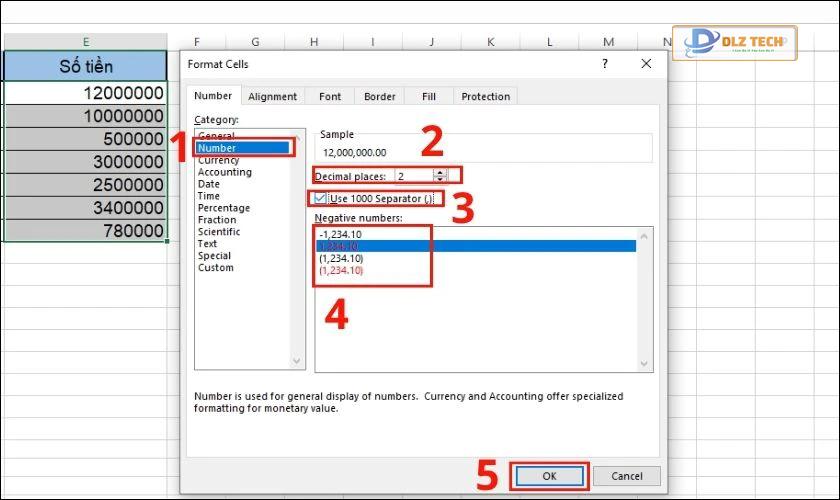
Task: Open the Fill tab
Action: pos(429,96)
